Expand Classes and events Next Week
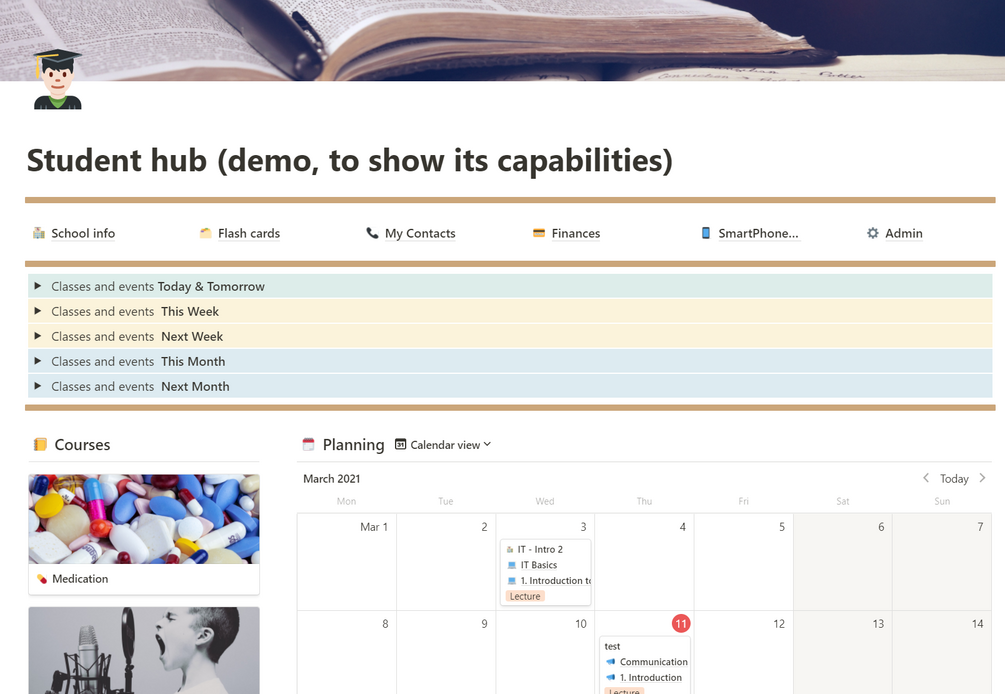This screenshot has height=694, width=1005. pyautogui.click(x=38, y=336)
